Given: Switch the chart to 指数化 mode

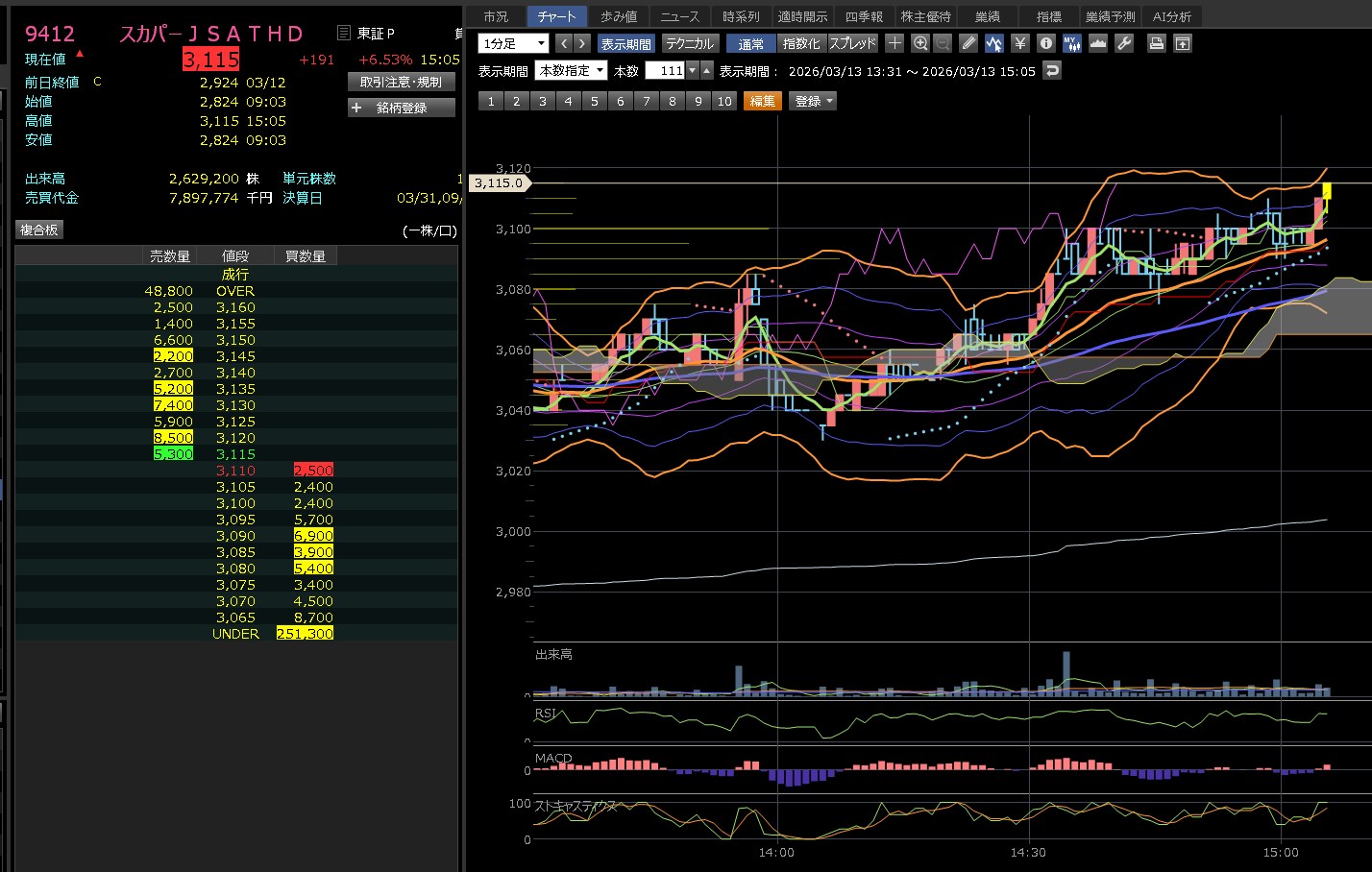Looking at the screenshot, I should pos(801,44).
